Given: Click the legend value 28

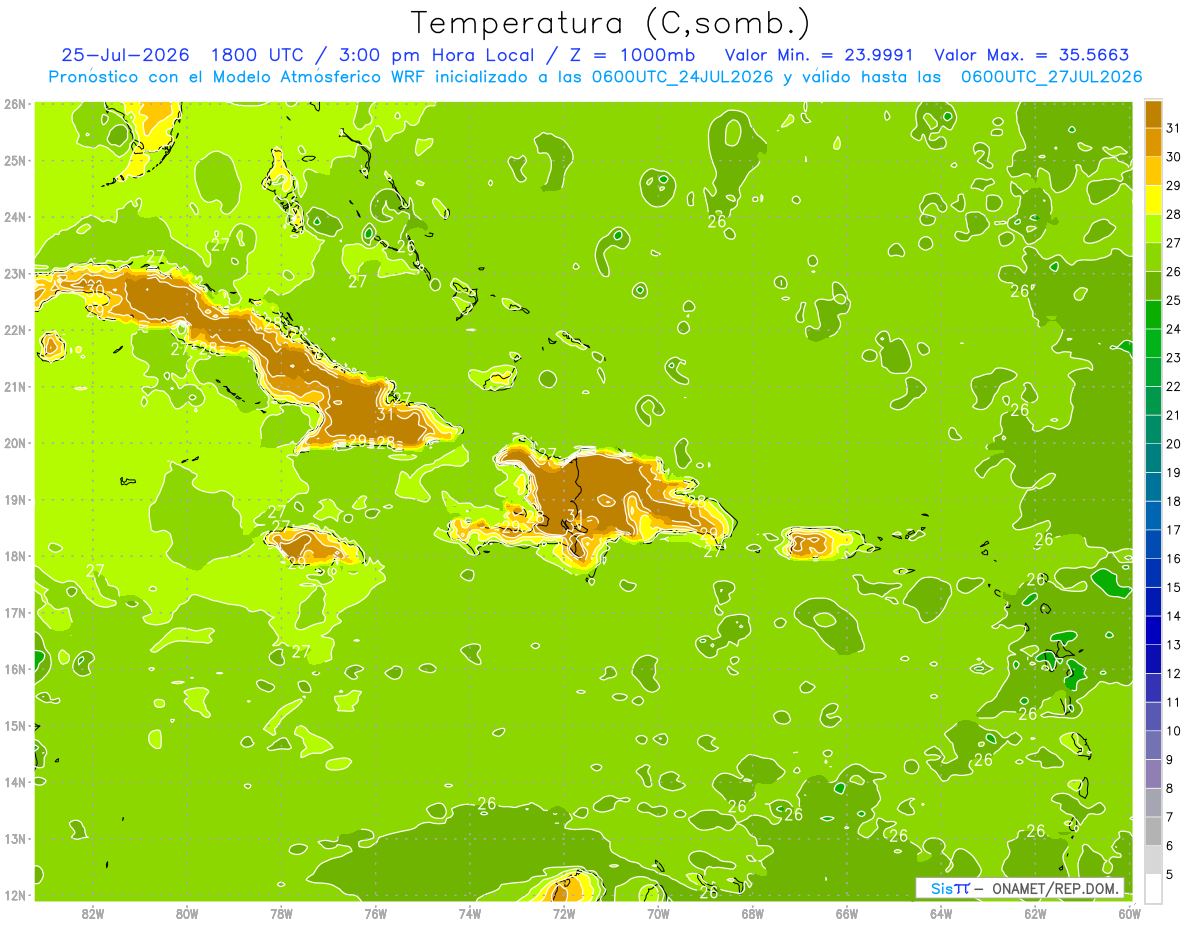Looking at the screenshot, I should pyautogui.click(x=1173, y=214).
